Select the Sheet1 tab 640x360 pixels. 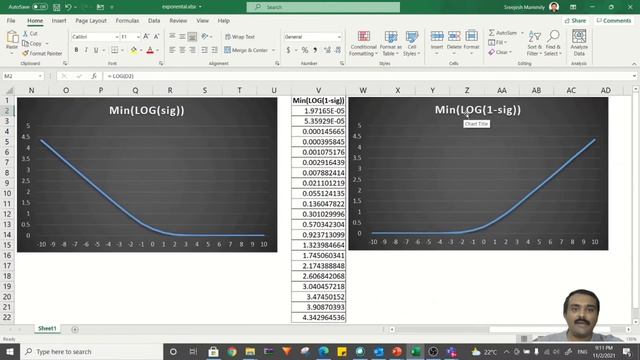[x=47, y=329]
